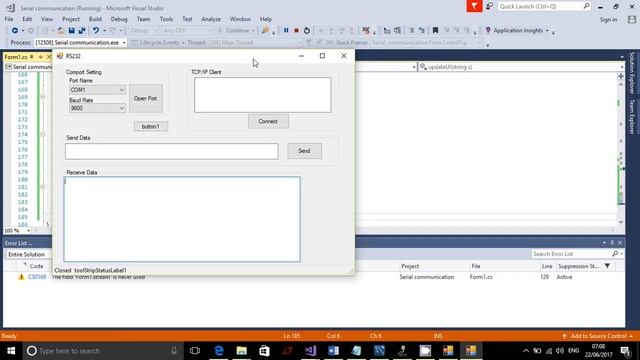Collapse the code region at line 181
Viewport: 640px width, 360px height.
pos(42,187)
